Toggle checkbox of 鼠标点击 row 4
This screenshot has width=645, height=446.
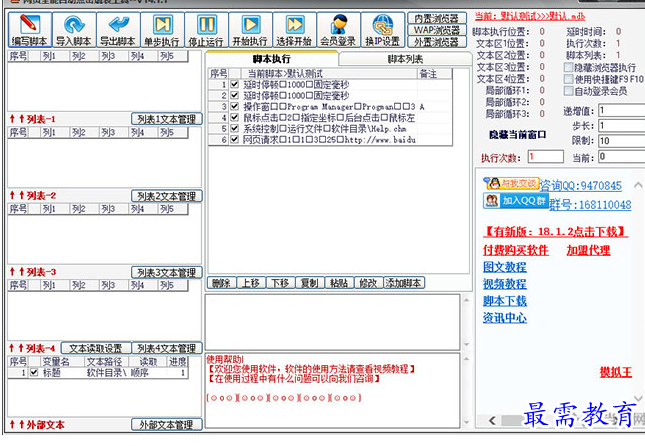[x=234, y=118]
